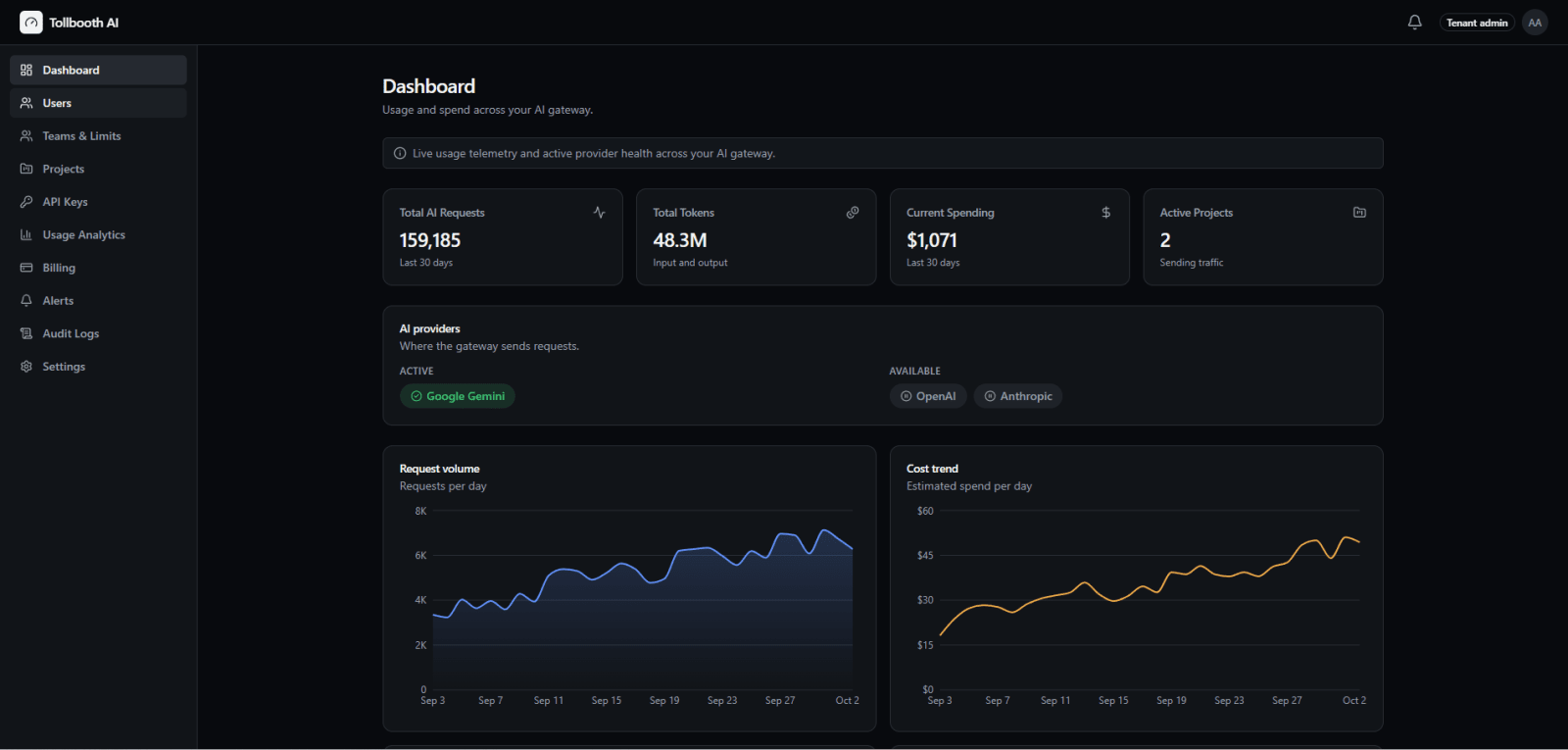Click the 159,185 total requests value

click(430, 240)
